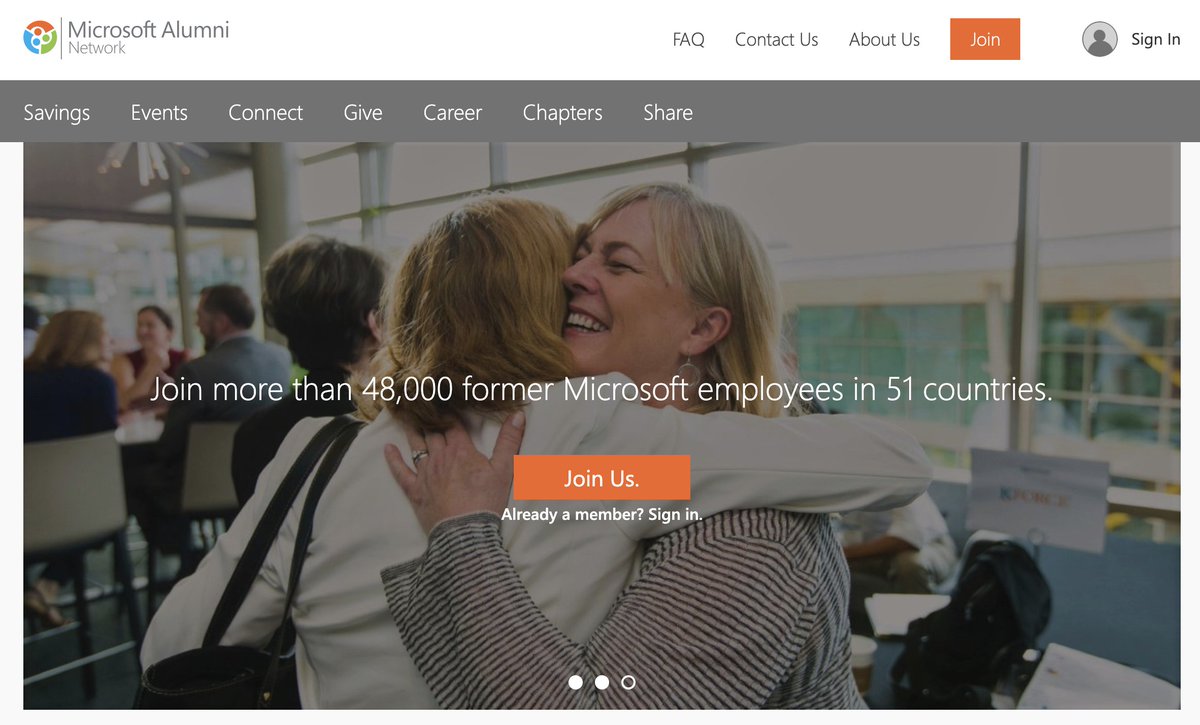Click Already a member? Sign in. link
Image resolution: width=1200 pixels, height=725 pixels.
tap(602, 515)
